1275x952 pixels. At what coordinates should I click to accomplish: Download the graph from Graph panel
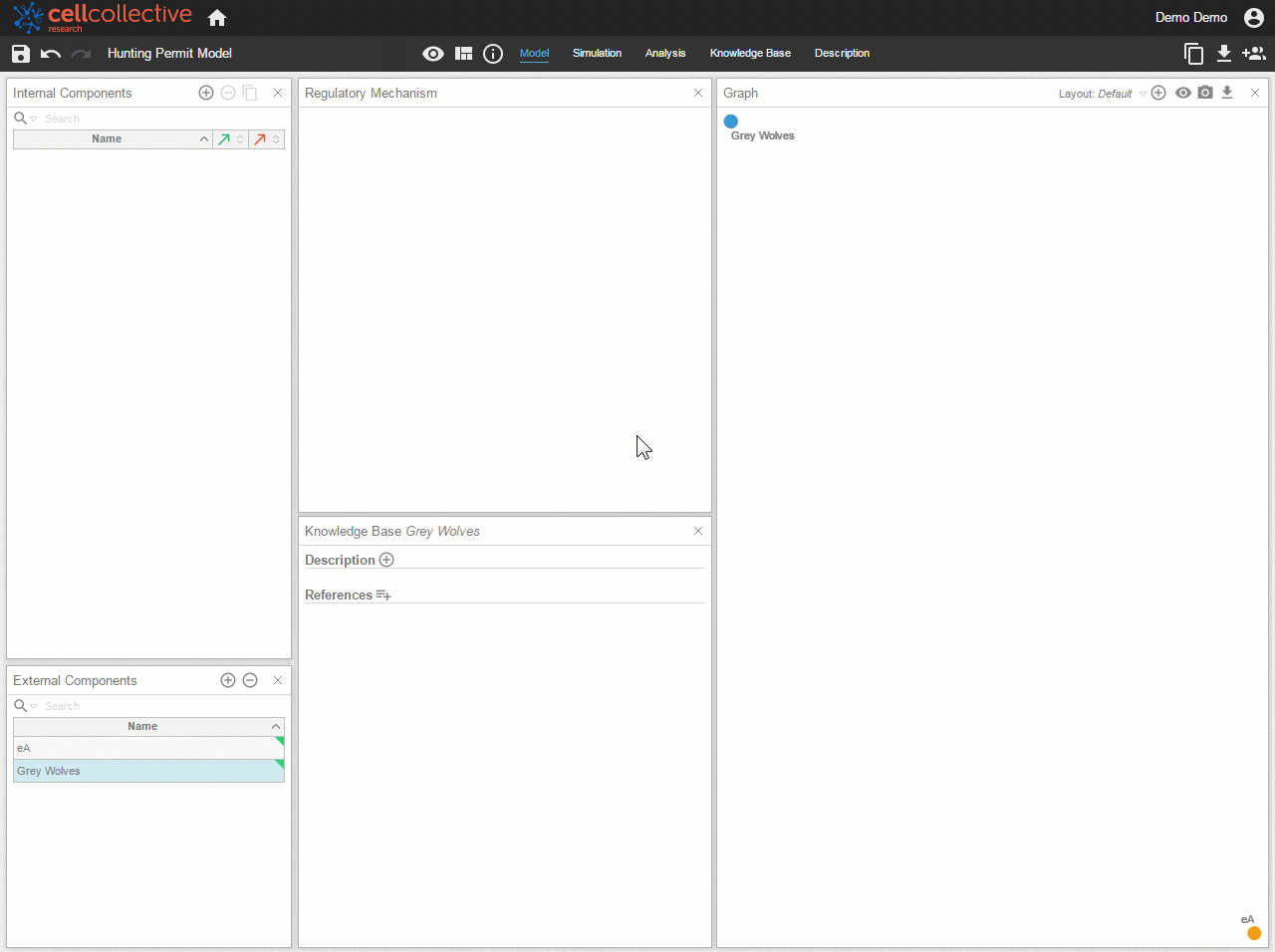[x=1227, y=93]
